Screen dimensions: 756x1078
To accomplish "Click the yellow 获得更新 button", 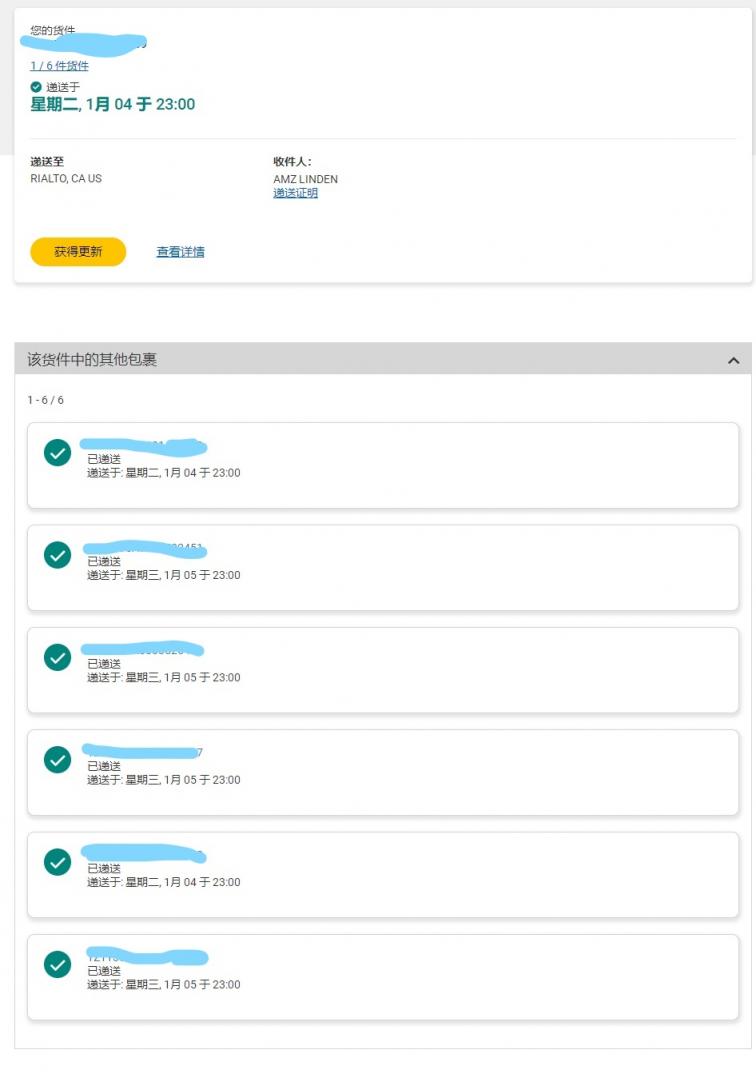I will tap(78, 252).
